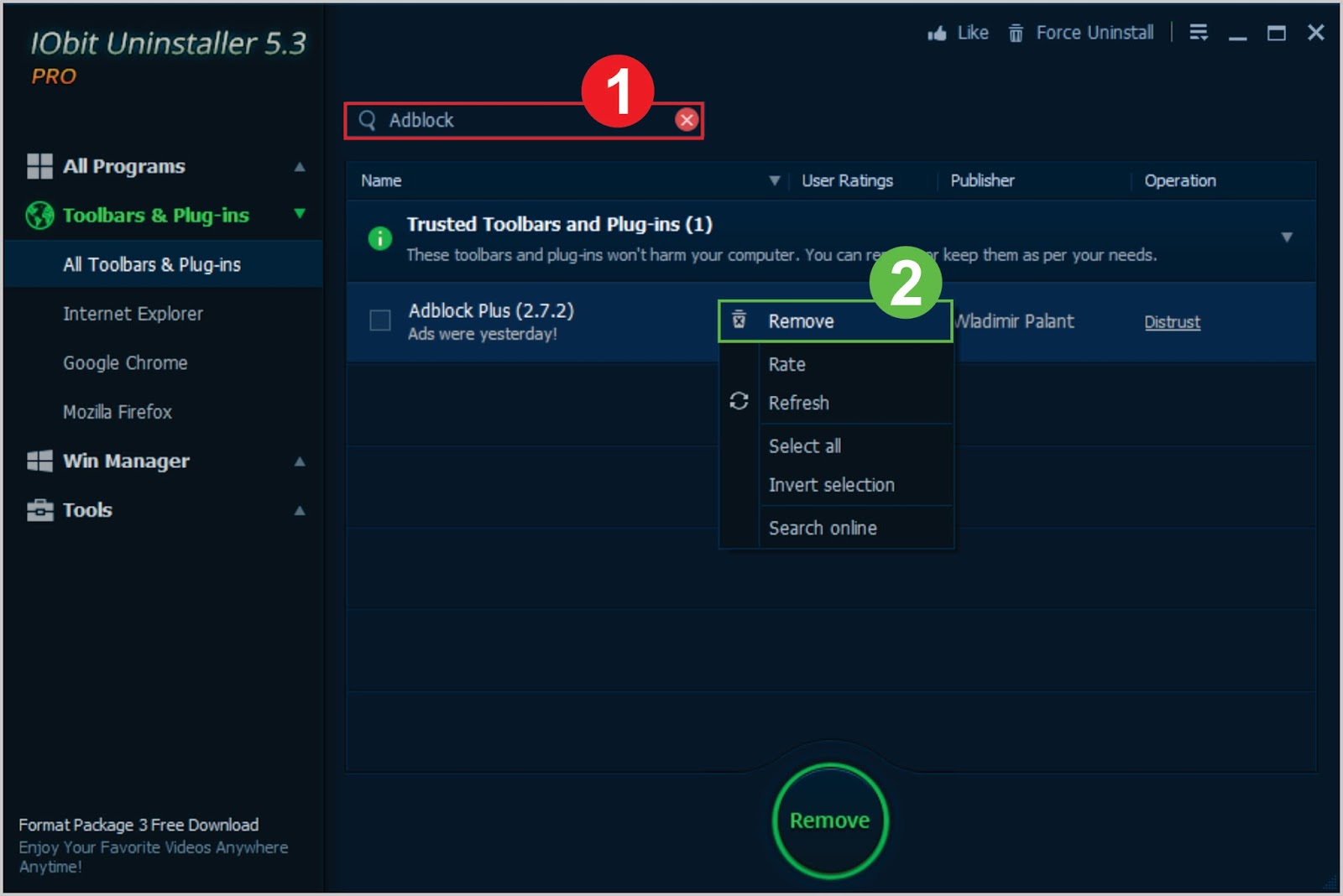The image size is (1343, 896).
Task: Click the refresh arrows icon in context menu
Action: coord(739,401)
